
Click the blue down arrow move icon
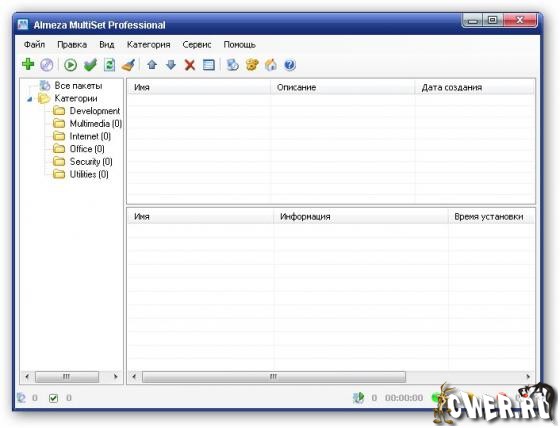pos(171,65)
